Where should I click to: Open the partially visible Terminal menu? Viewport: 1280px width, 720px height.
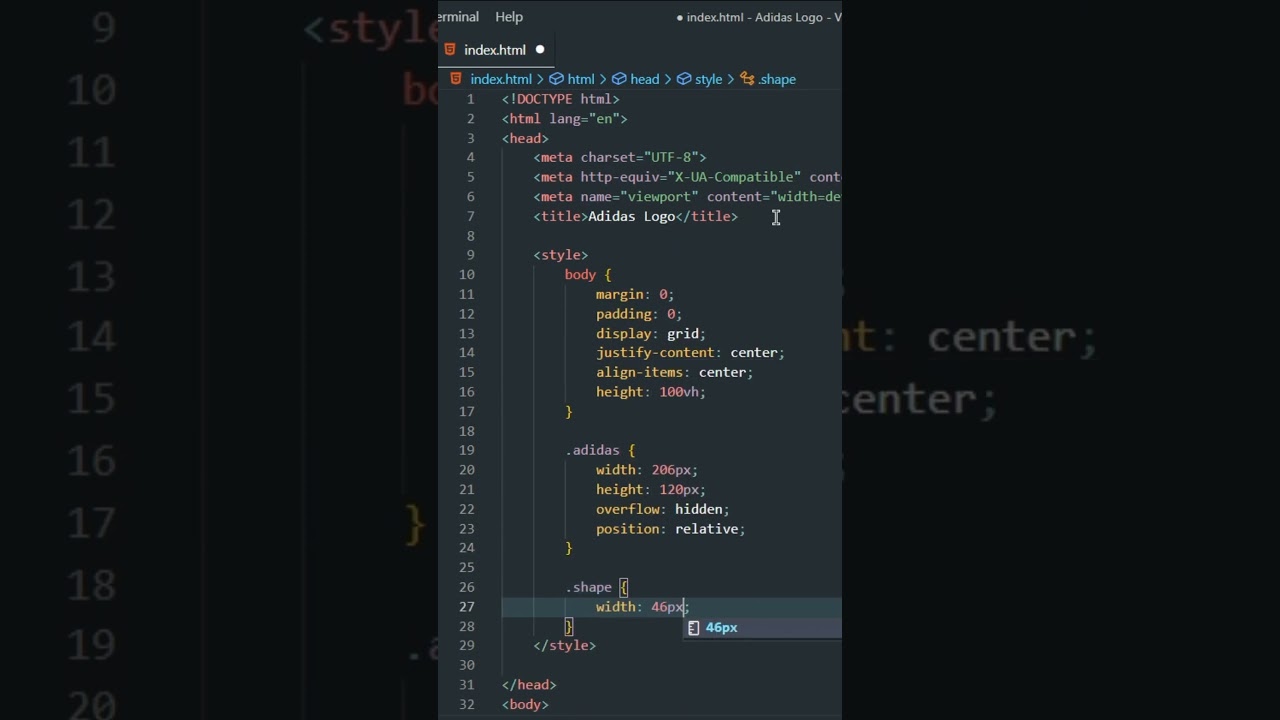[459, 17]
